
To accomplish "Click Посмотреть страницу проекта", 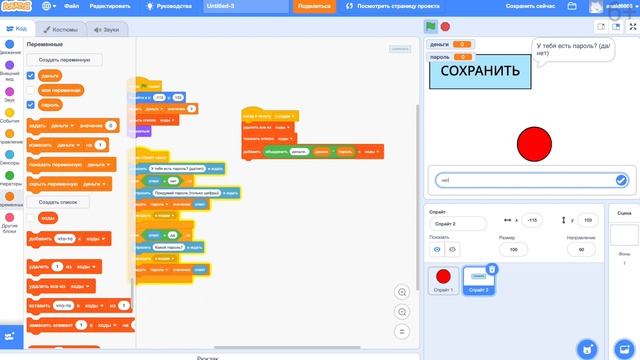I will pos(393,6).
